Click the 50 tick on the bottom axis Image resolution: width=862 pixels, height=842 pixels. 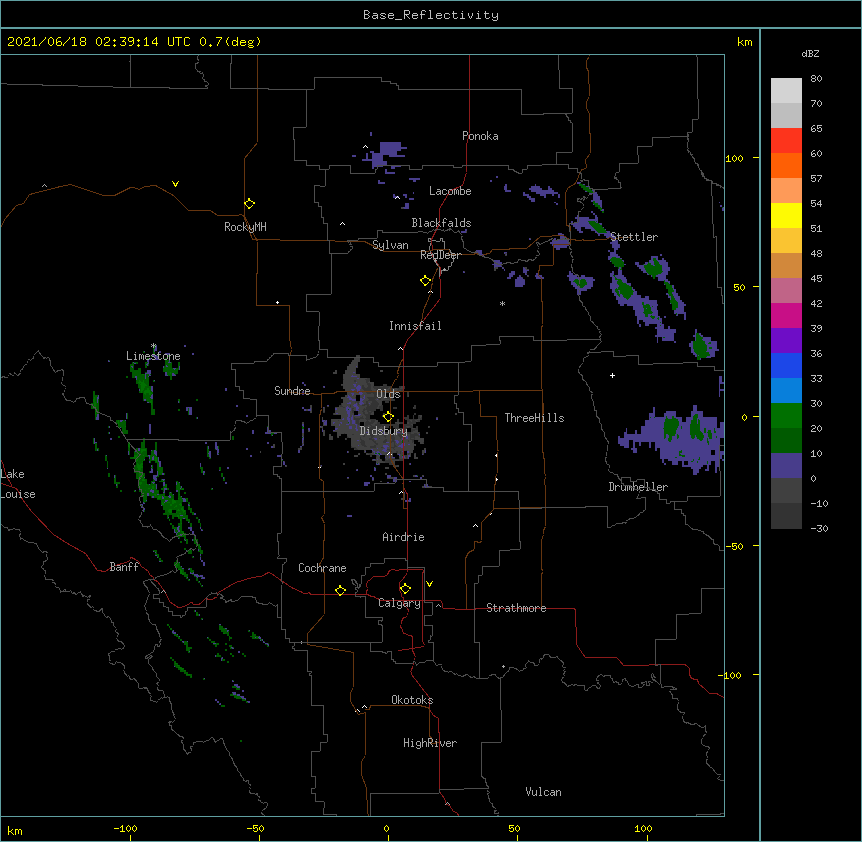(x=514, y=828)
